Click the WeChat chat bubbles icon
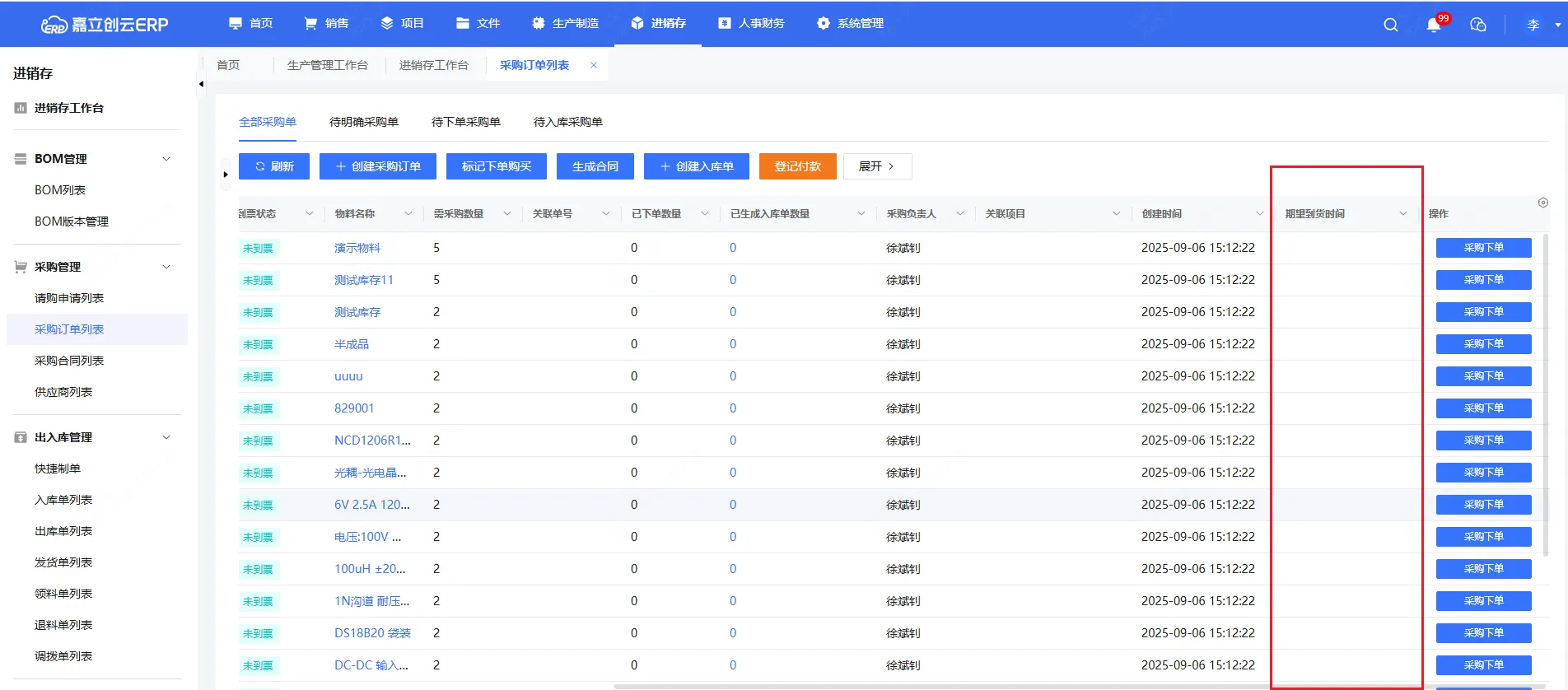The height and width of the screenshot is (690, 1568). pyautogui.click(x=1477, y=25)
